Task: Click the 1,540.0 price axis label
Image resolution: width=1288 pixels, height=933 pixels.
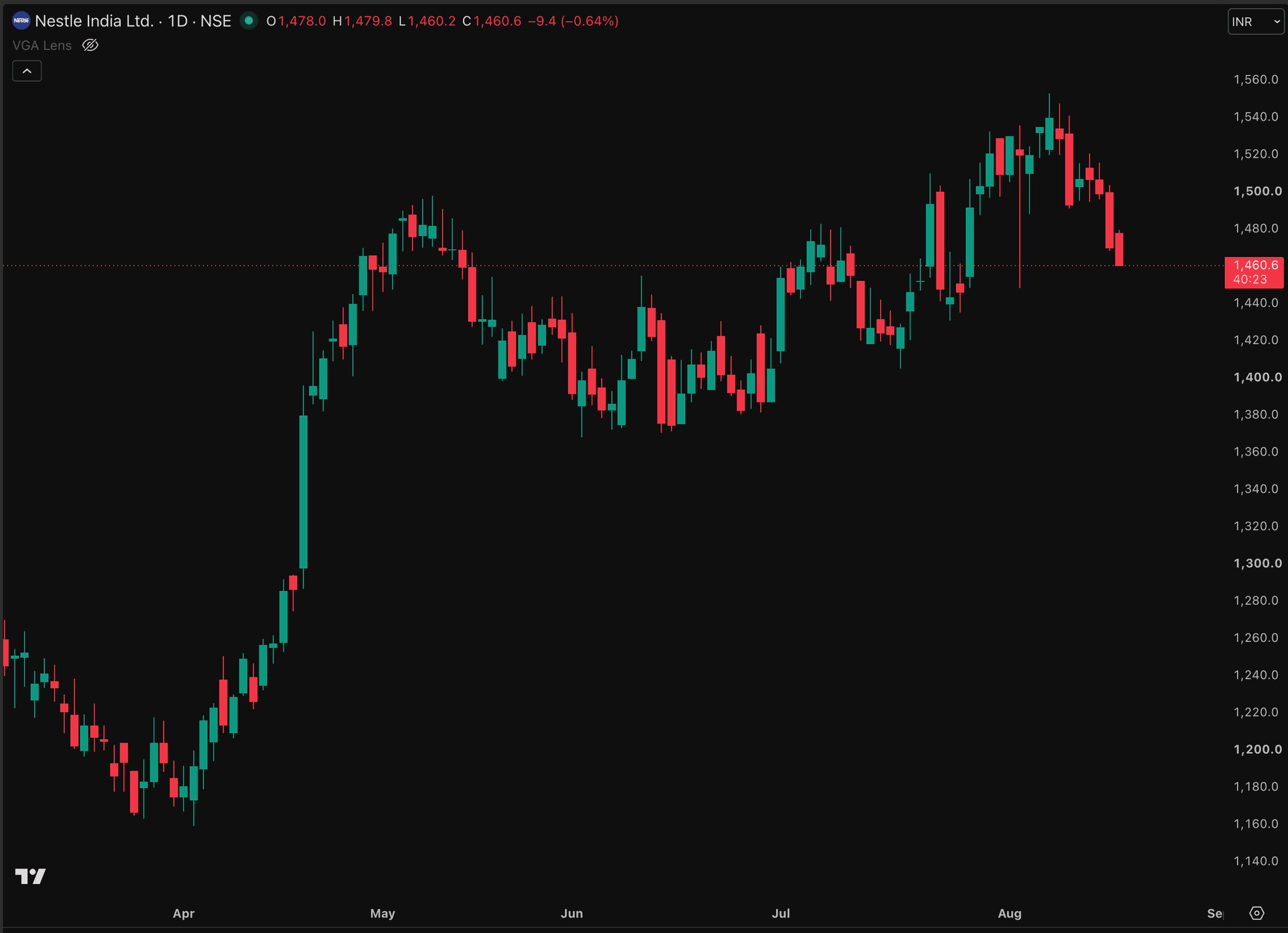Action: tap(1256, 117)
